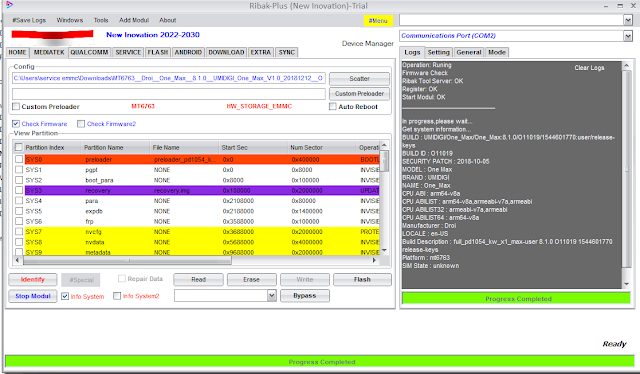The width and height of the screenshot is (640, 374).
Task: Click the Partition Name column header
Action: tap(115, 147)
